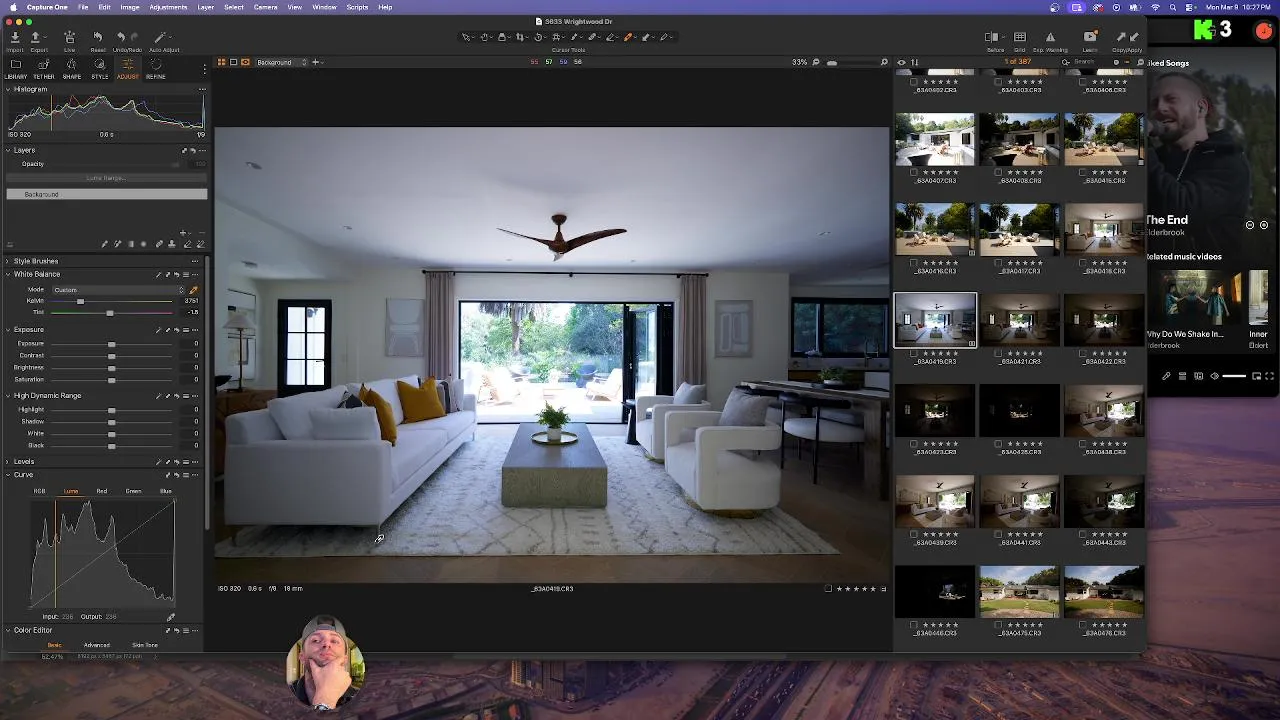Open the Adjustments menu
1280x720 pixels.
click(168, 7)
